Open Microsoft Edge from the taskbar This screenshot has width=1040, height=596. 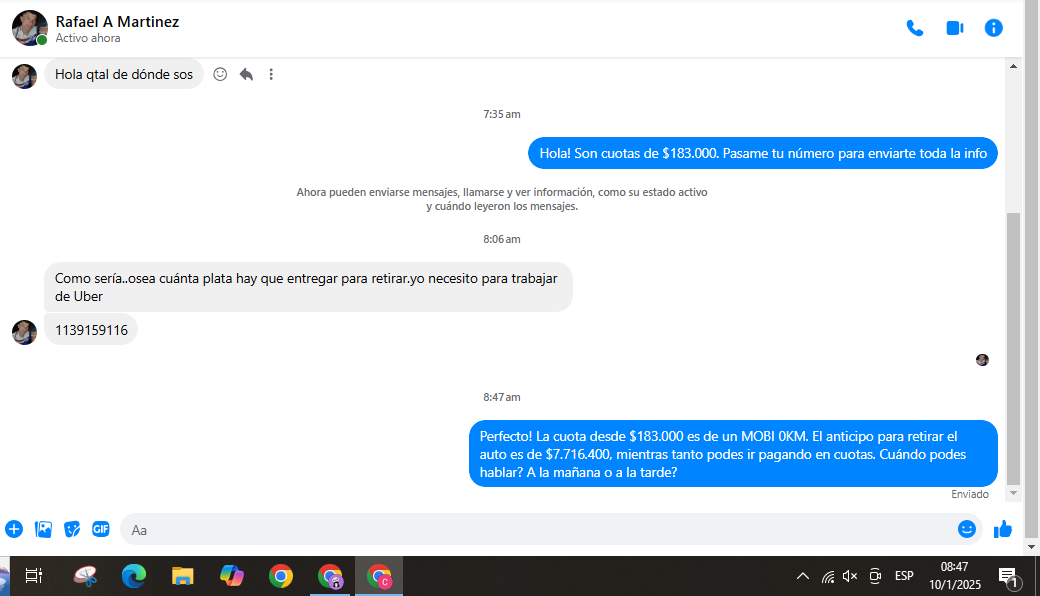point(133,576)
